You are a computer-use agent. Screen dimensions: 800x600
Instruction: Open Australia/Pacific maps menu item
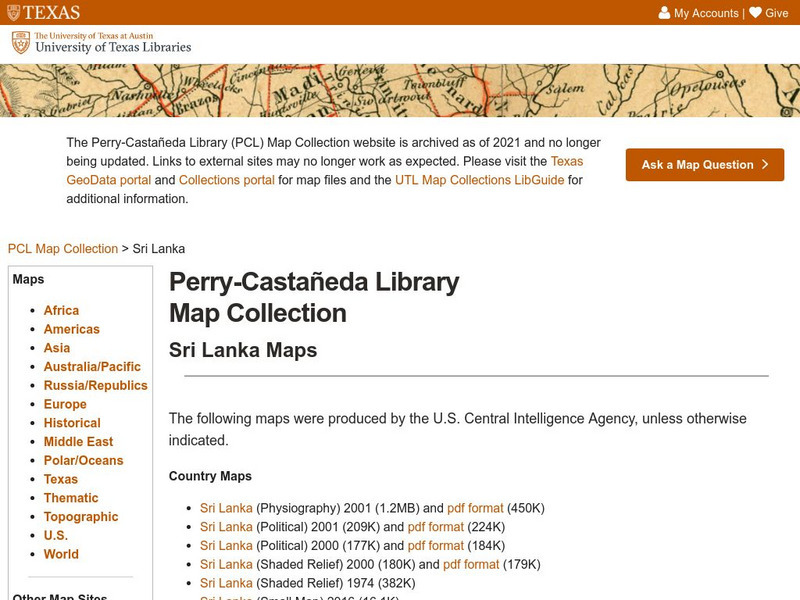pos(92,367)
